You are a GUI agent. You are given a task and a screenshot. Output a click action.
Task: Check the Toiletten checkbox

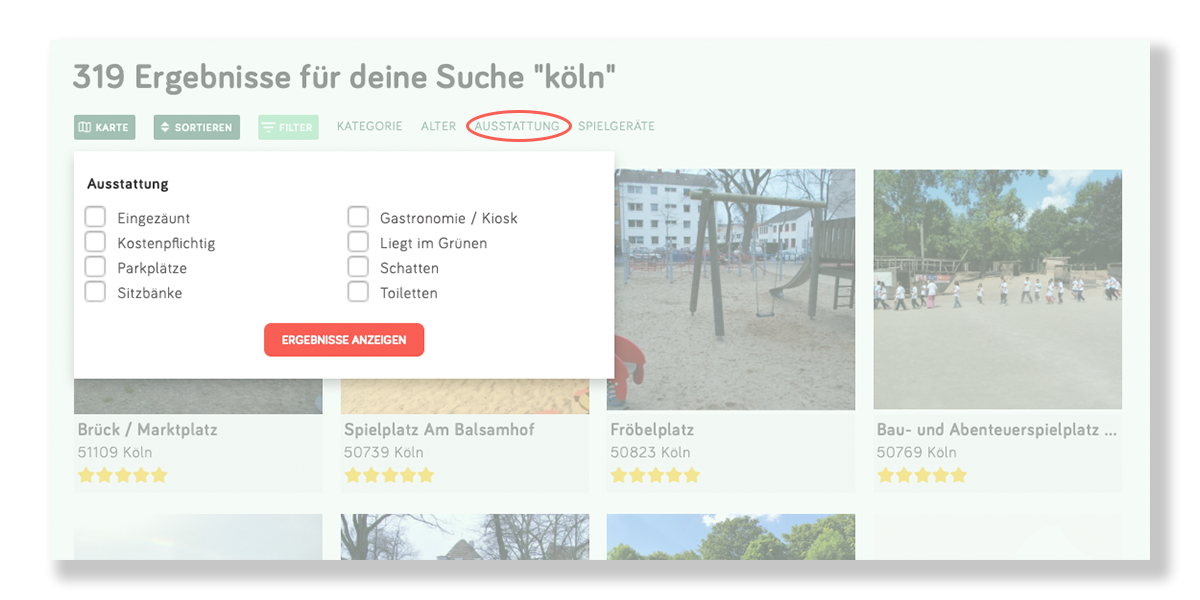click(x=358, y=292)
